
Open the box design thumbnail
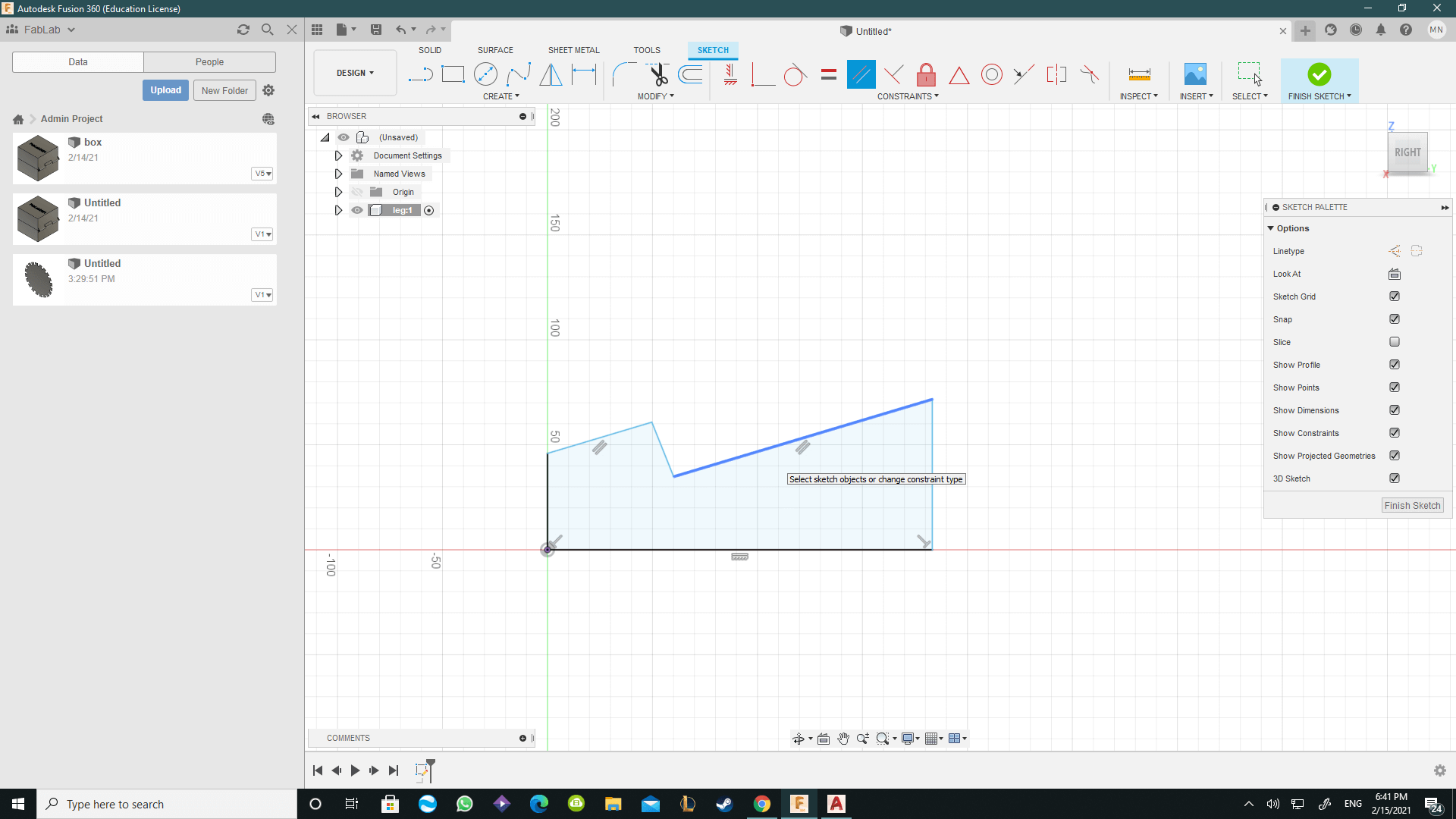[37, 158]
